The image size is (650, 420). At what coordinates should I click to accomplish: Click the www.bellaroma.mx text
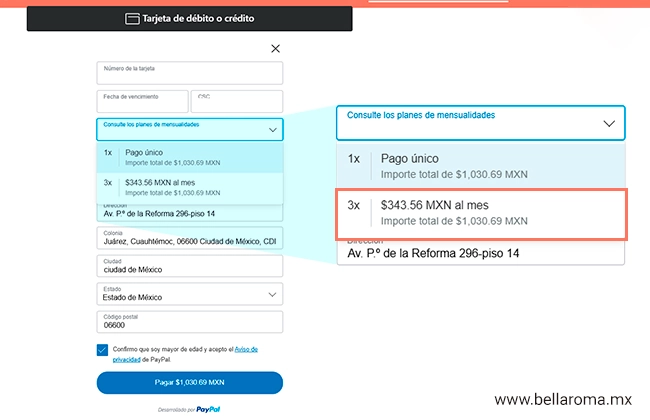563,400
